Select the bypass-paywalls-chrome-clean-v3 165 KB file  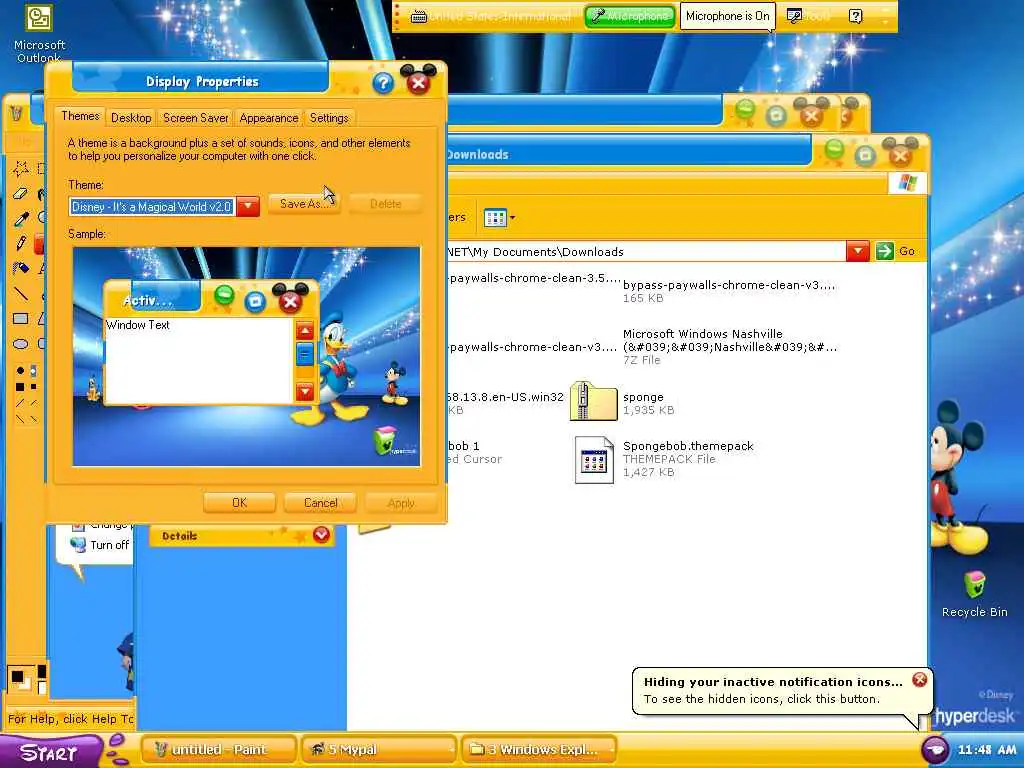click(729, 291)
